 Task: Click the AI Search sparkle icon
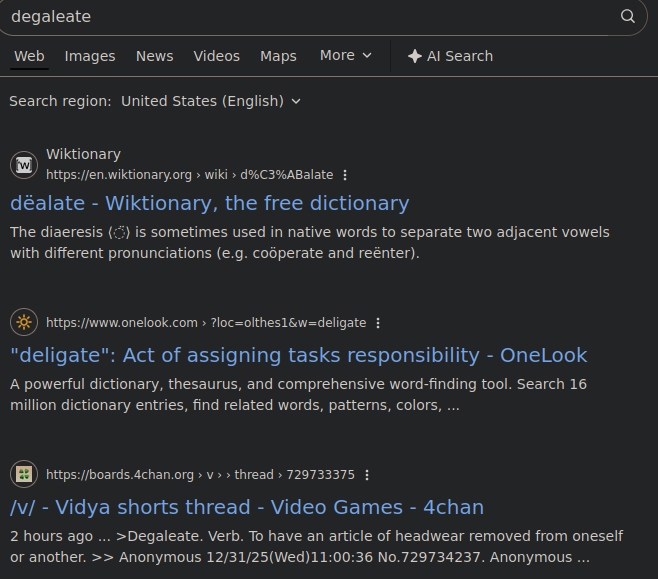[x=415, y=56]
